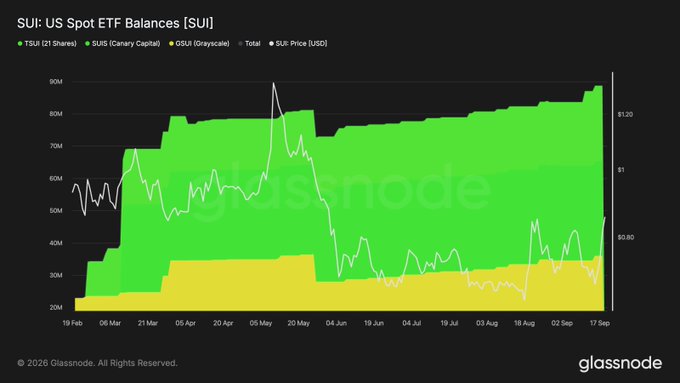Click the $0.80 price axis label
Image resolution: width=680 pixels, height=383 pixels.
click(x=625, y=237)
